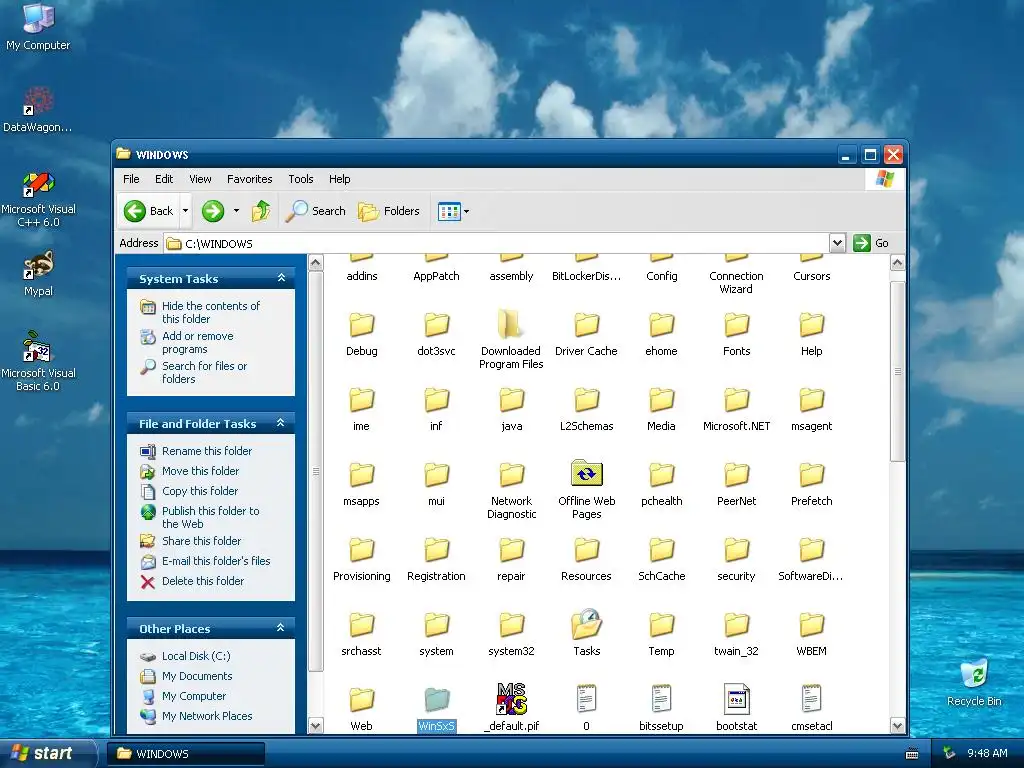Toggle the Folders pane button
Image resolution: width=1024 pixels, height=768 pixels.
pos(389,211)
